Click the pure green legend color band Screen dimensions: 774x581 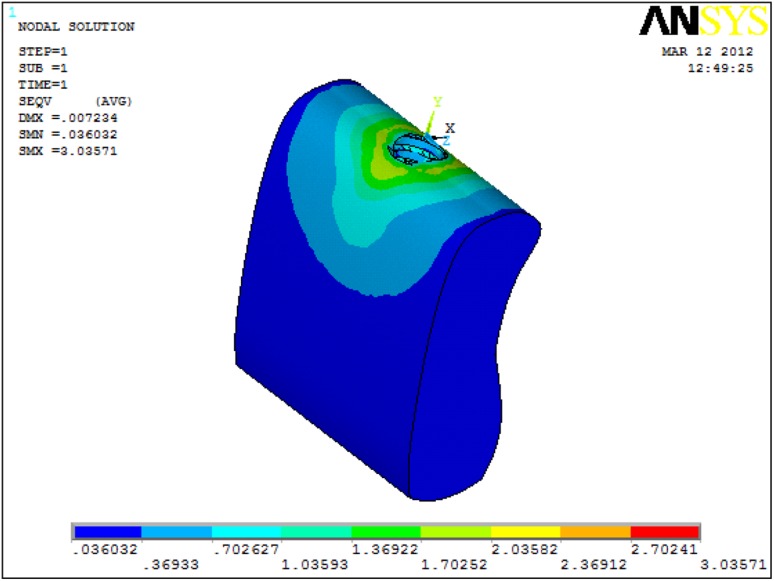point(386,532)
